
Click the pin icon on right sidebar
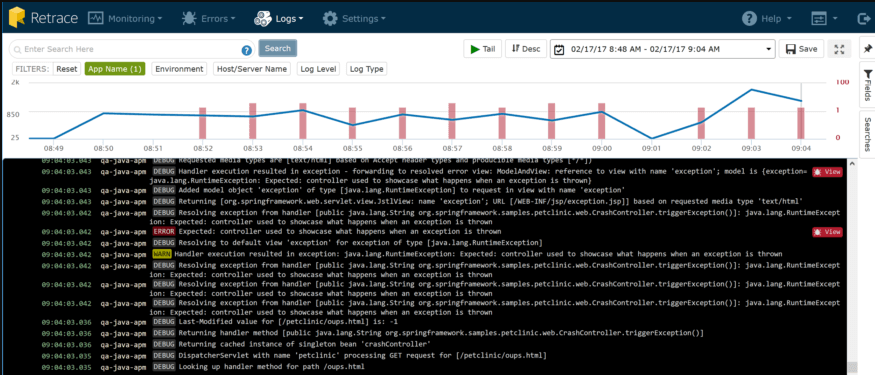click(x=868, y=49)
